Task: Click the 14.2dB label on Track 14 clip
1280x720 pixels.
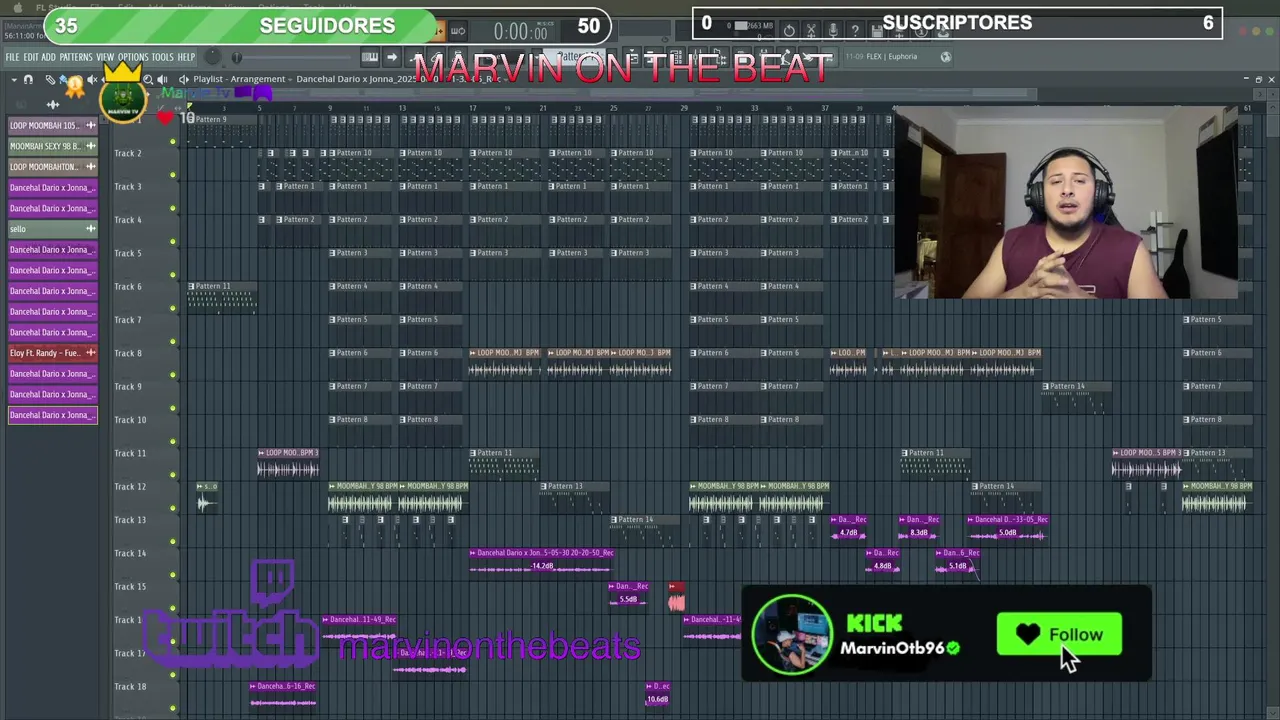Action: click(543, 566)
